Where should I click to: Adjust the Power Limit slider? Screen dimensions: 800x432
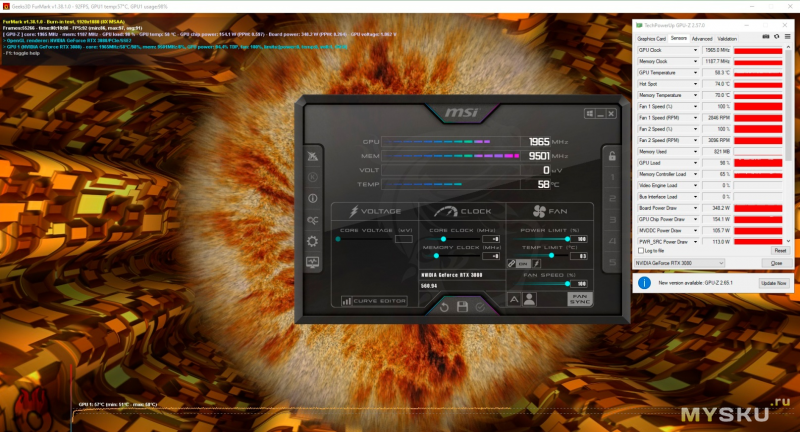[x=543, y=239]
